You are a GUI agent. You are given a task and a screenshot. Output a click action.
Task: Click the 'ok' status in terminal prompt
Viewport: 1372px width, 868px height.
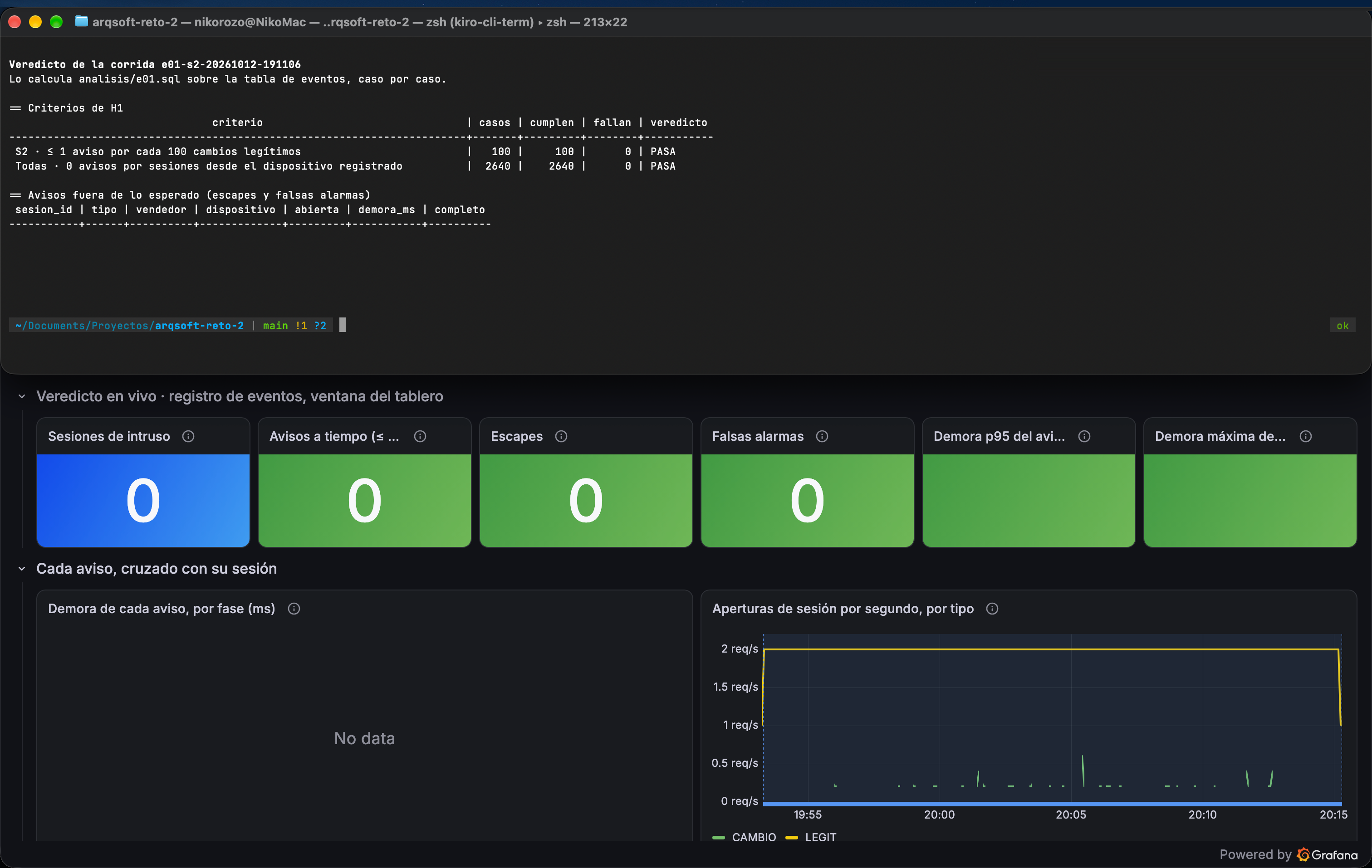click(x=1343, y=326)
